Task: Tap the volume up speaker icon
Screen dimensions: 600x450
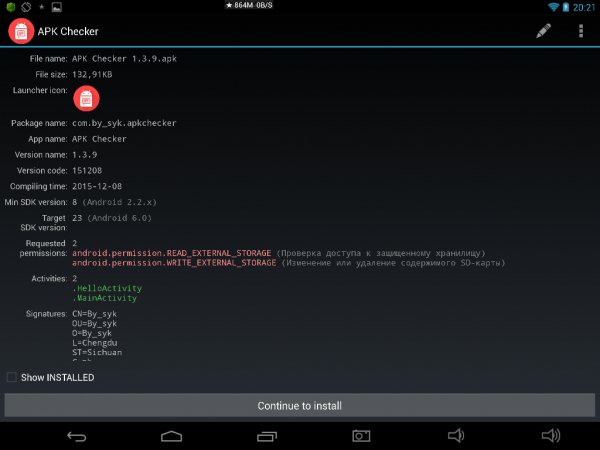Action: [x=551, y=435]
